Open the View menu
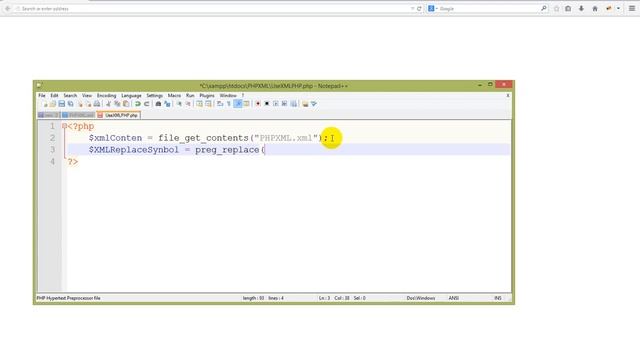 pyautogui.click(x=87, y=96)
